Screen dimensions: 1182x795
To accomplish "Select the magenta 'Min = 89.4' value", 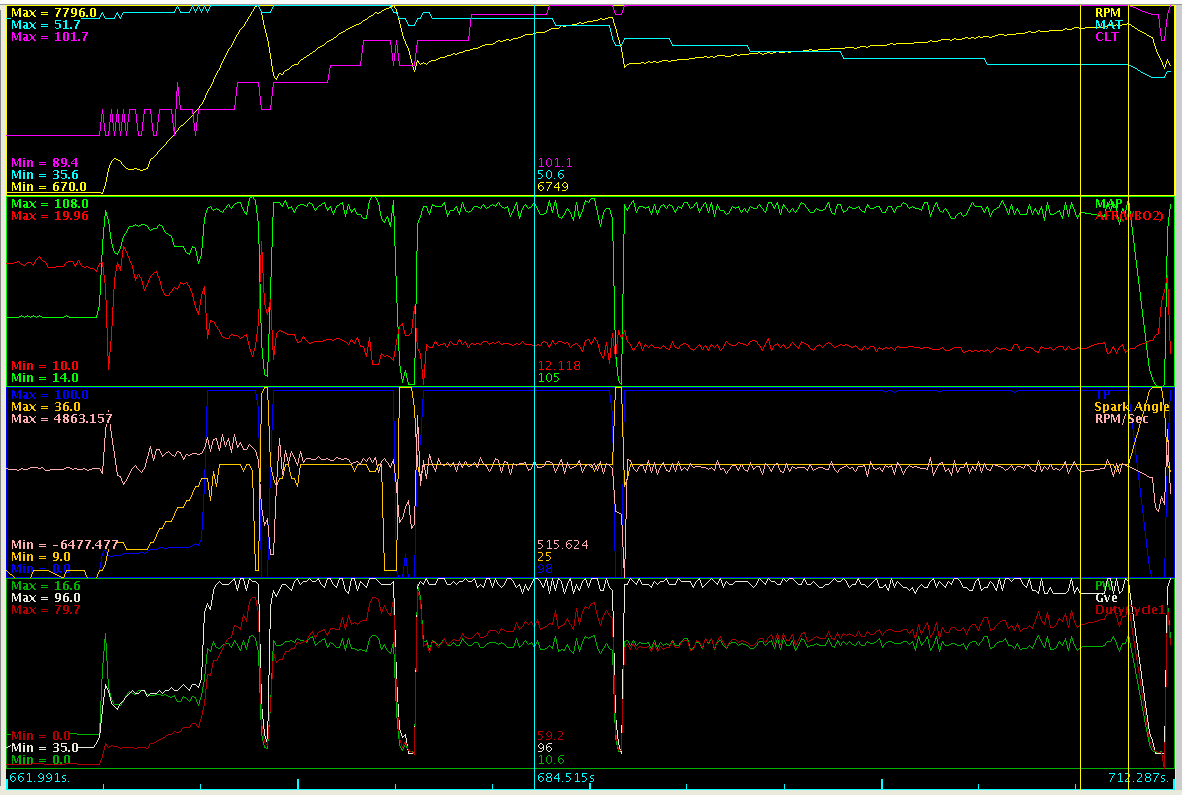I will pyautogui.click(x=44, y=163).
